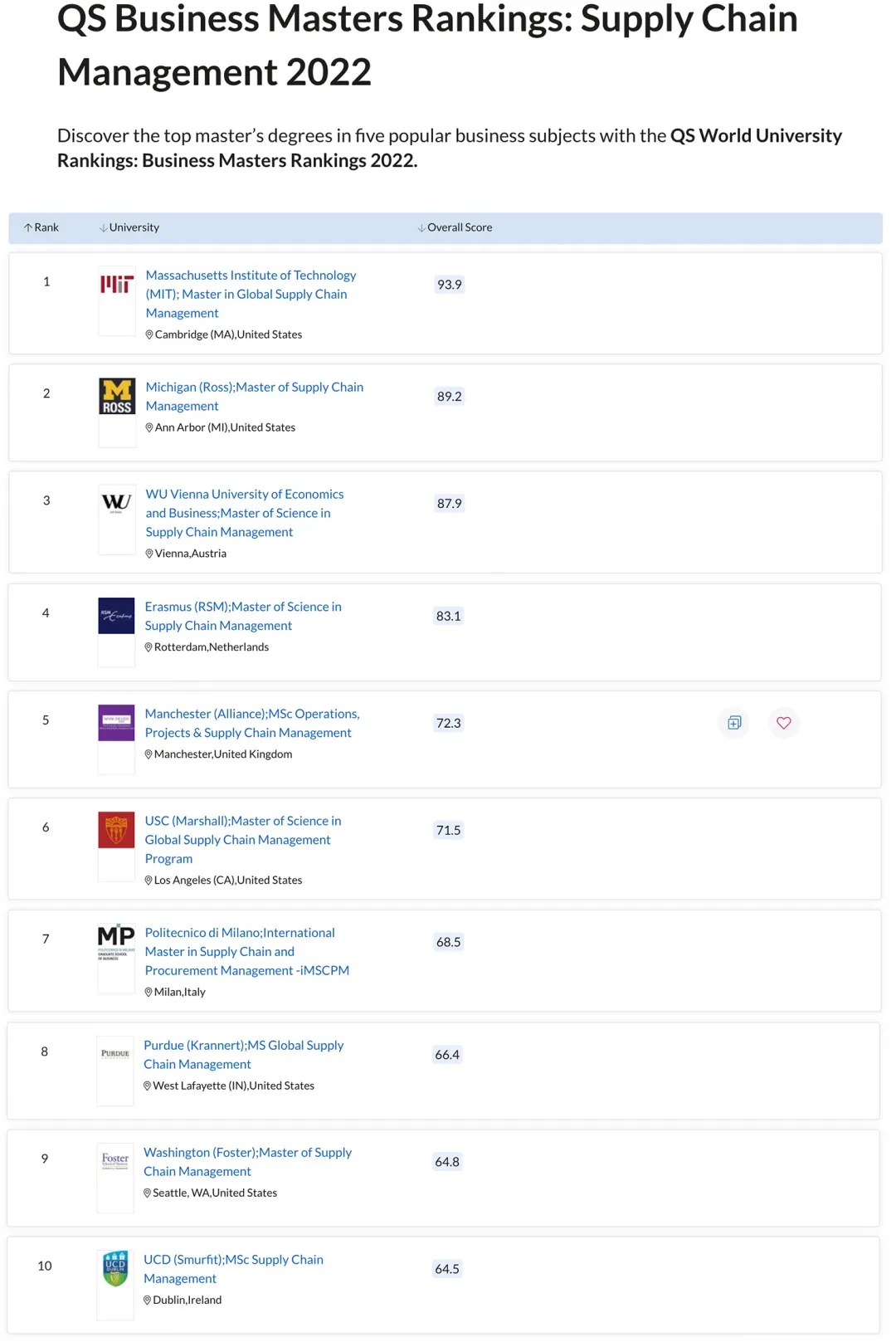
Task: Click the USC Marshall shield logo
Action: point(116,830)
